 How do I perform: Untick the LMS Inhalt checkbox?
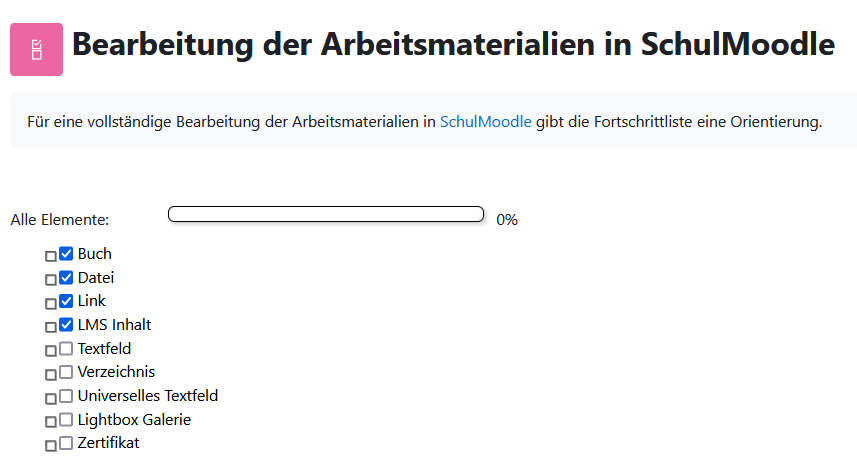coord(66,325)
